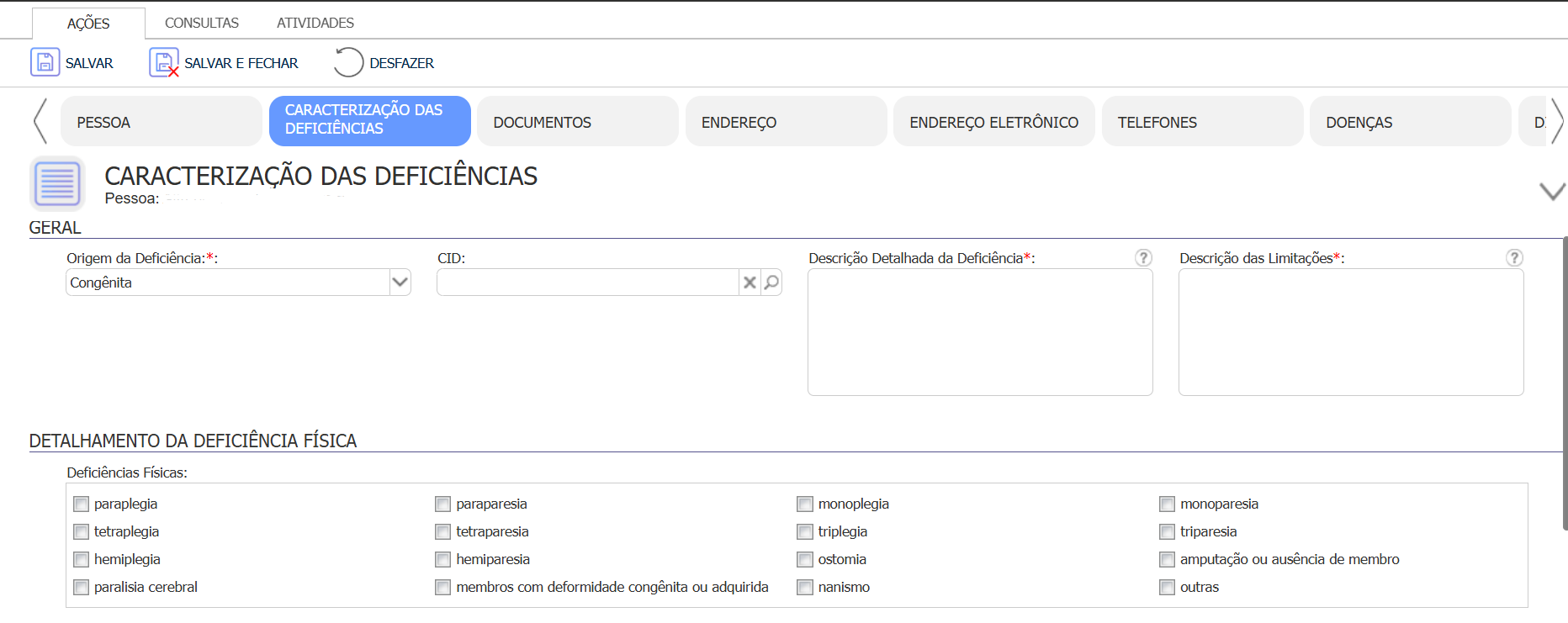The height and width of the screenshot is (623, 1568).
Task: Collapse the section header chevron
Action: [1552, 192]
